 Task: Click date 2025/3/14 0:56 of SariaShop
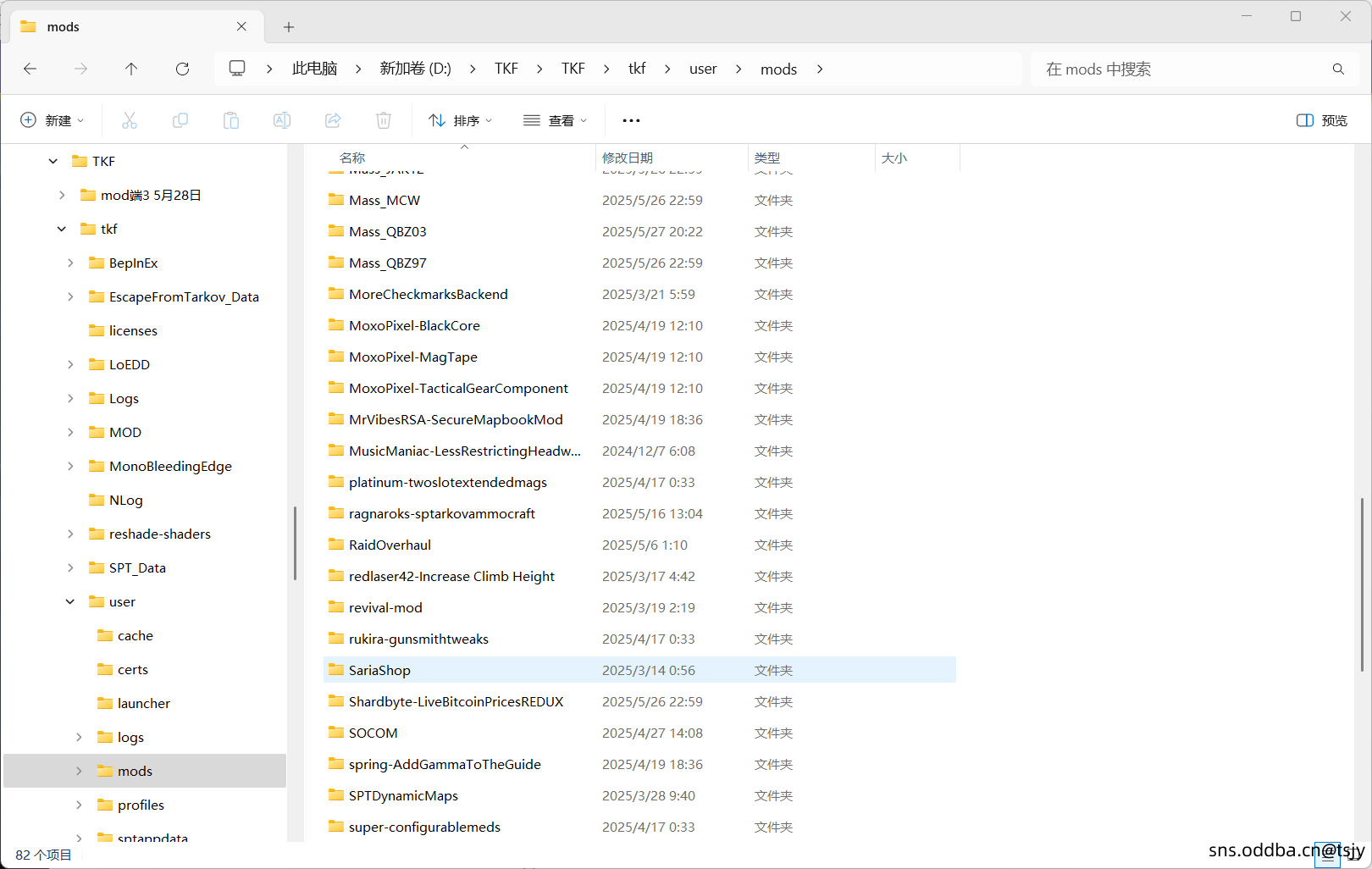649,670
